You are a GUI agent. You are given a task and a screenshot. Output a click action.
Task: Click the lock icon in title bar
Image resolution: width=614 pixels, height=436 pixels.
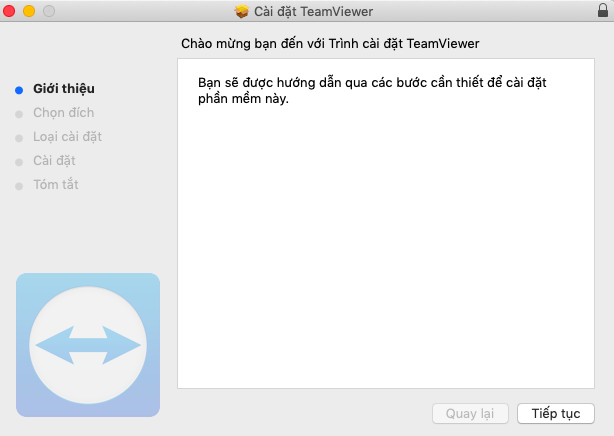603,10
